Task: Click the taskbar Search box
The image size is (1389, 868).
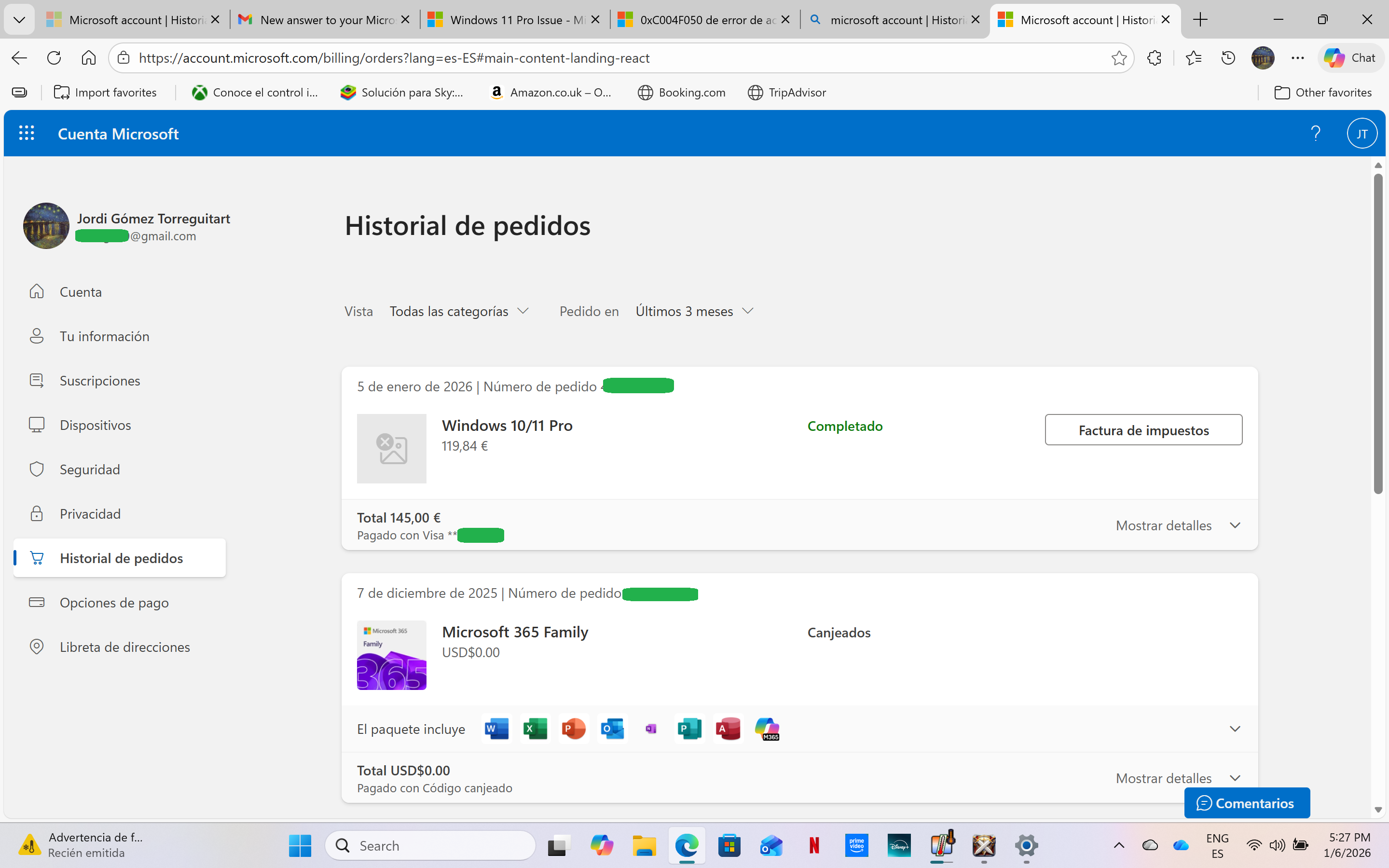Action: point(430,846)
